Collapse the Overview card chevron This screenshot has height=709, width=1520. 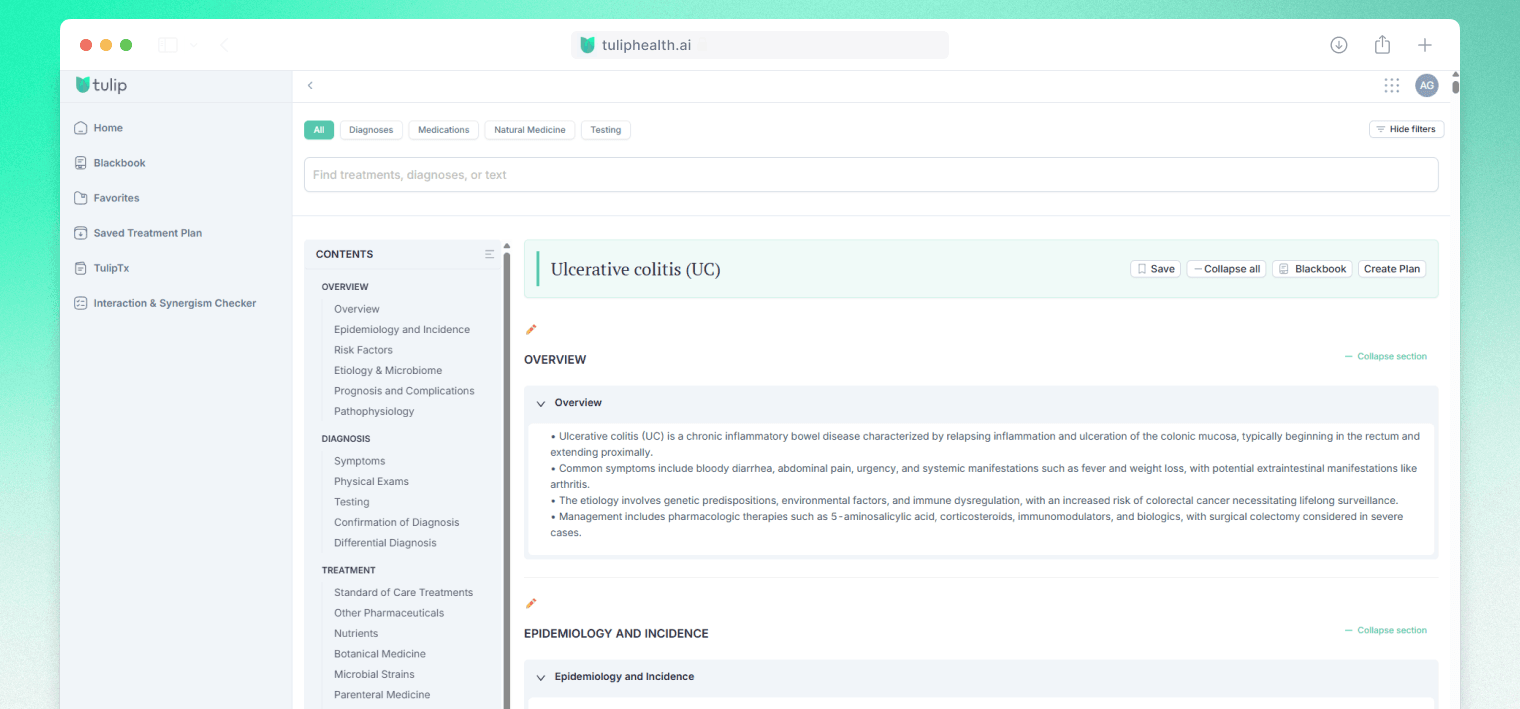541,403
